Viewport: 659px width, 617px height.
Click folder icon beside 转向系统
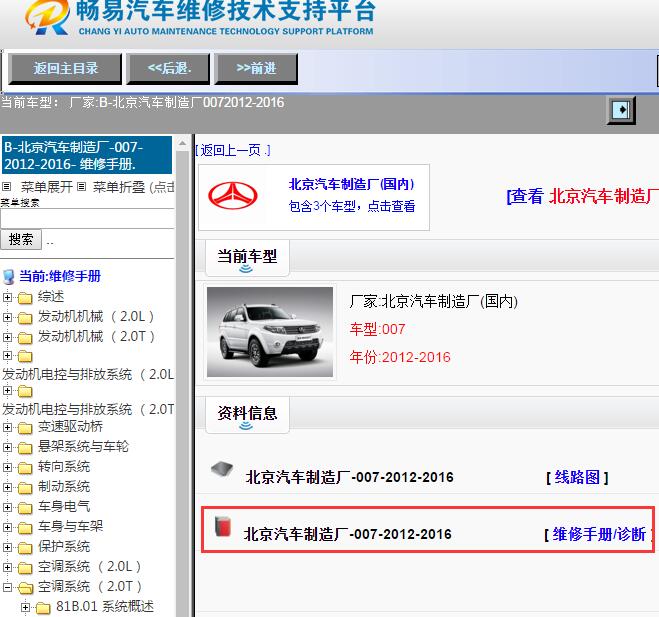(25, 468)
